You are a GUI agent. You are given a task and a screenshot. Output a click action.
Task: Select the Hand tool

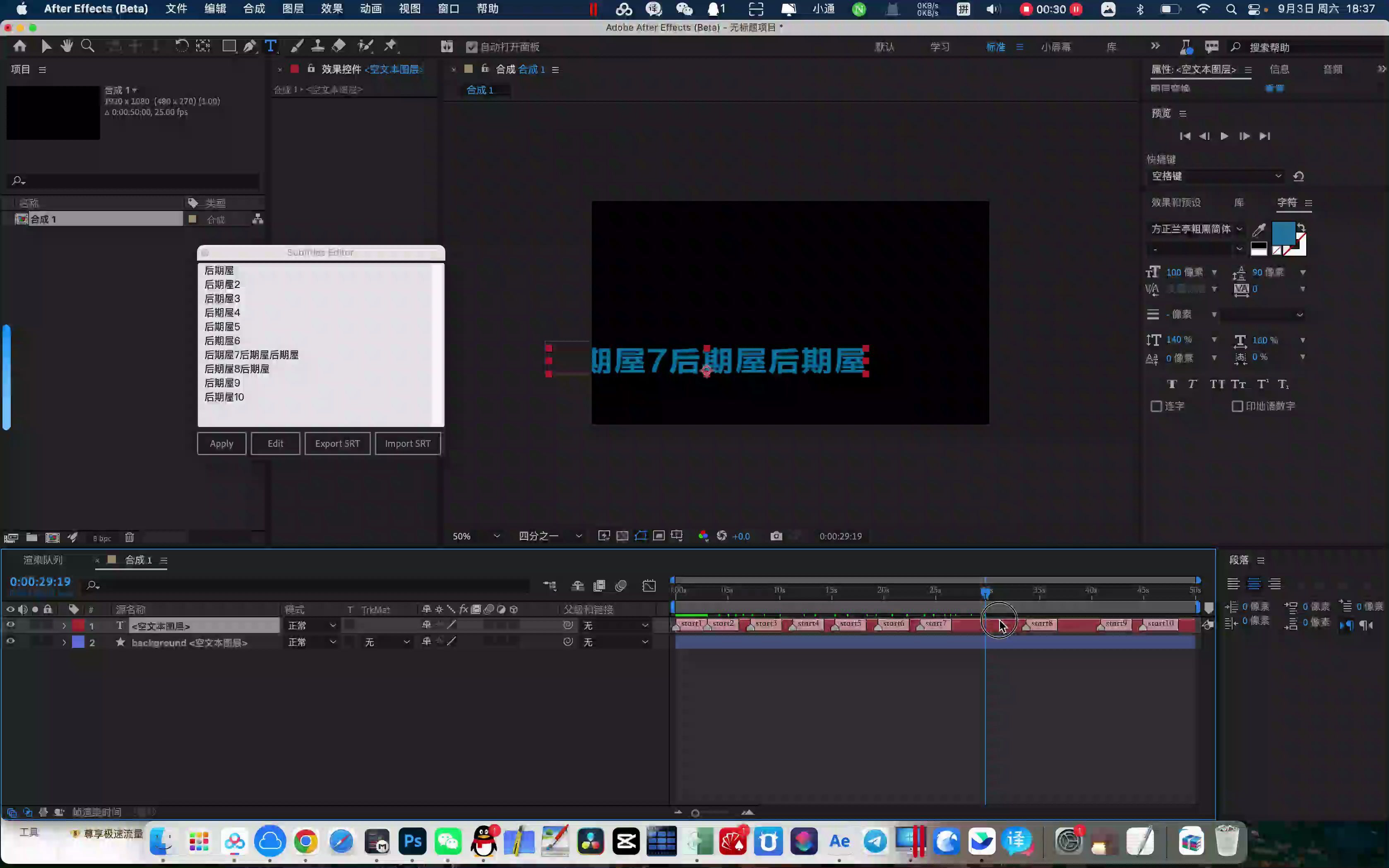[67, 46]
